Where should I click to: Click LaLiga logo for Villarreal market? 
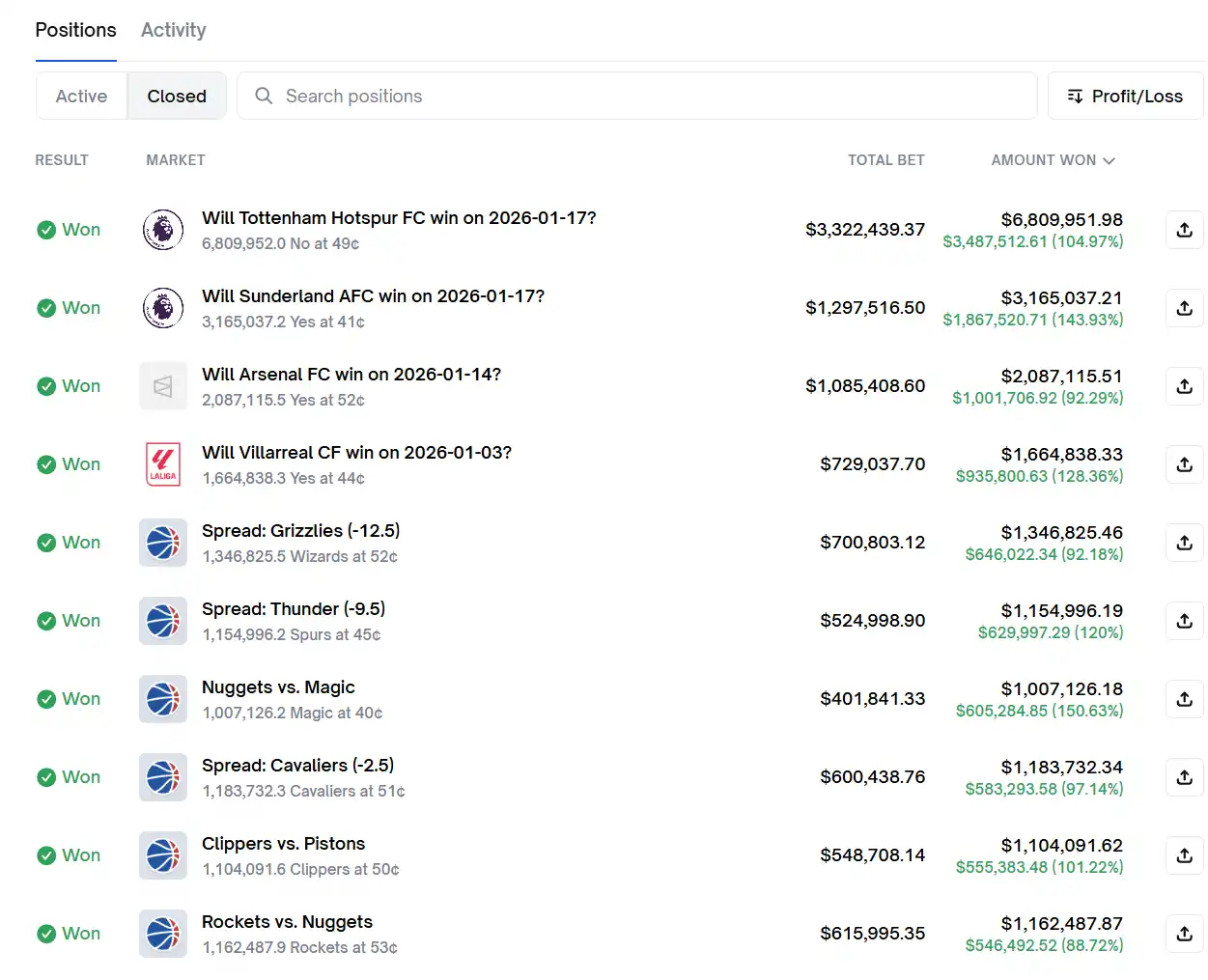163,464
